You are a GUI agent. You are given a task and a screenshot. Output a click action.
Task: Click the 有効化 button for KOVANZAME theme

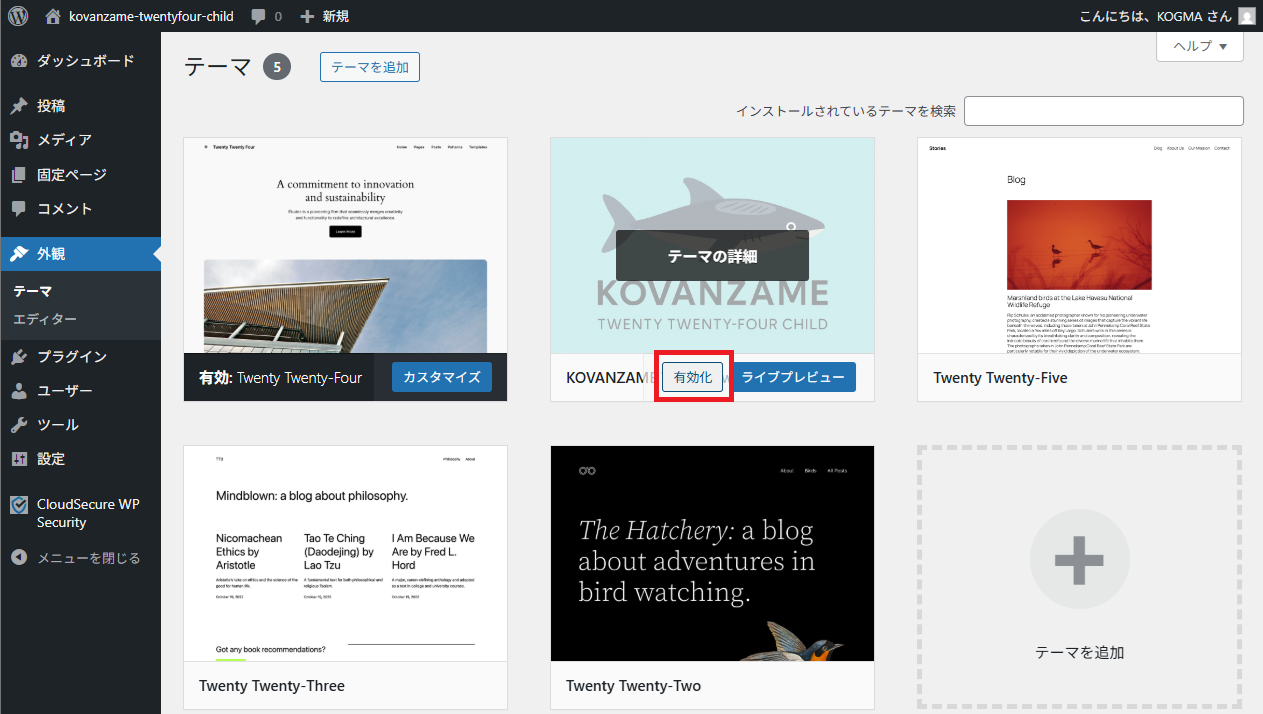click(693, 377)
